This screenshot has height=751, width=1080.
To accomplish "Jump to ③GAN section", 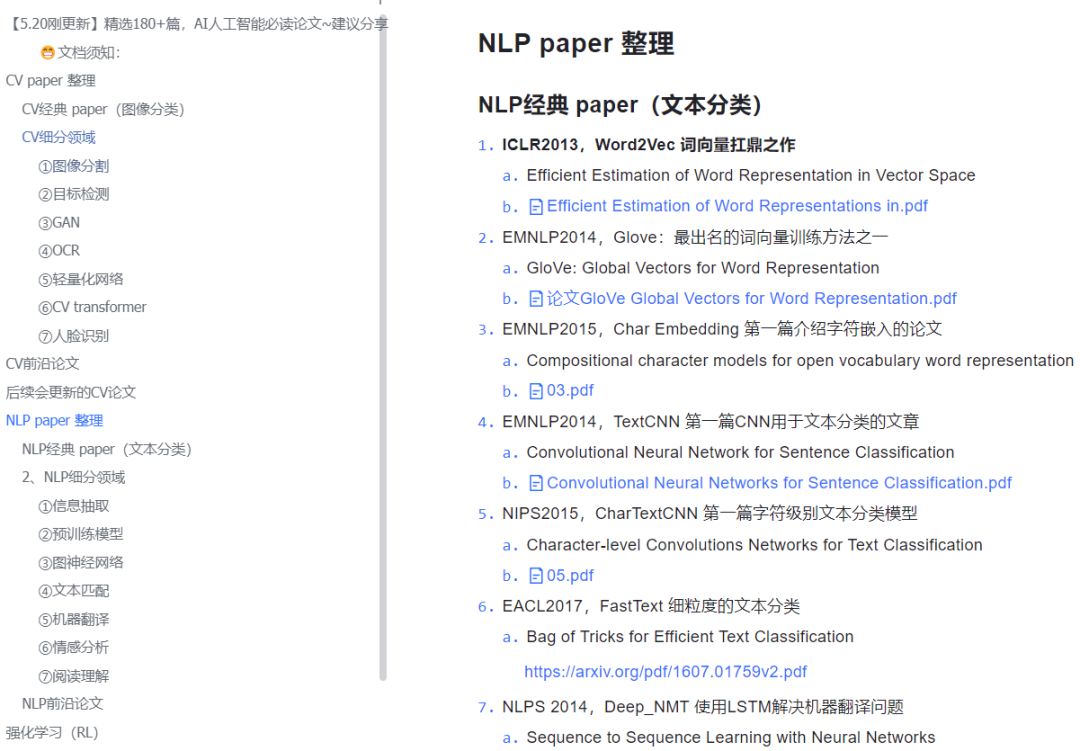I will 59,223.
